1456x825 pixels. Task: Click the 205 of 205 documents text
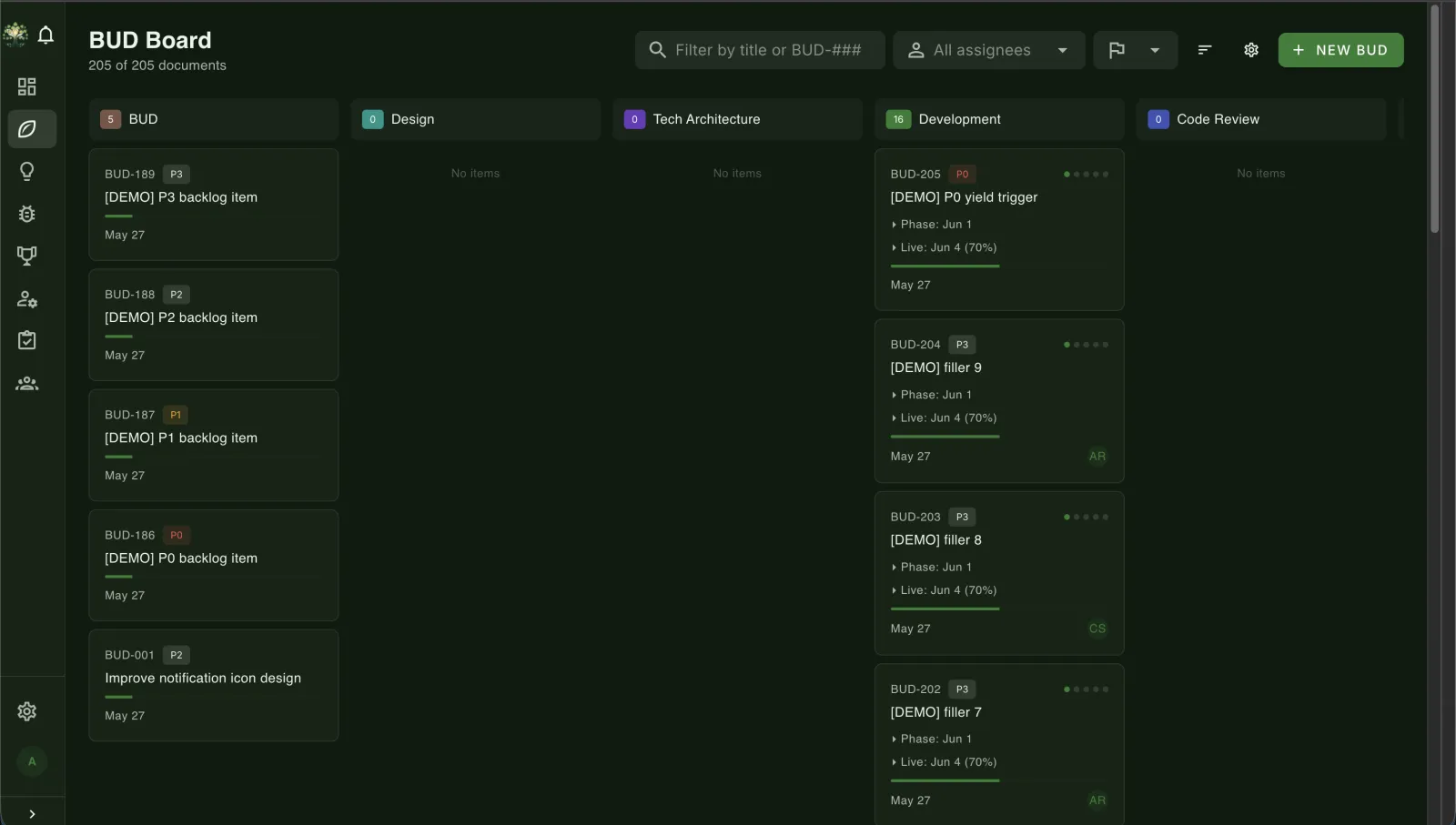(157, 65)
